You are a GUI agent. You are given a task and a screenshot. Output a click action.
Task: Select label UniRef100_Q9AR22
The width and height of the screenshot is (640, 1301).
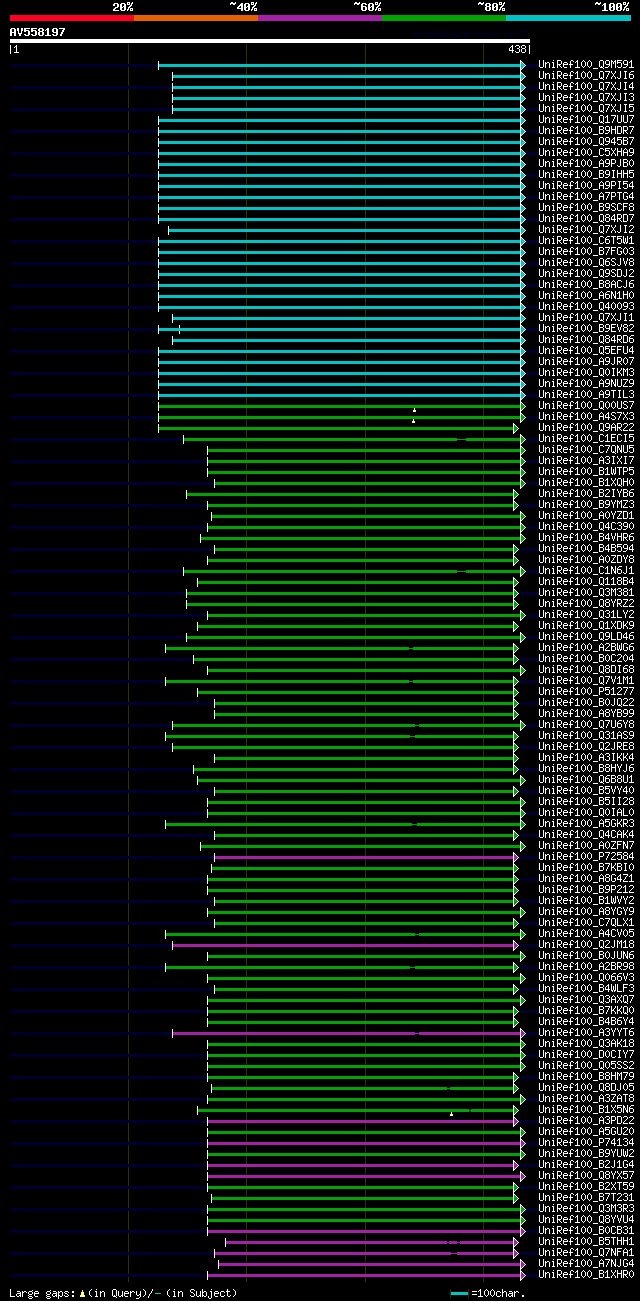click(x=586, y=428)
